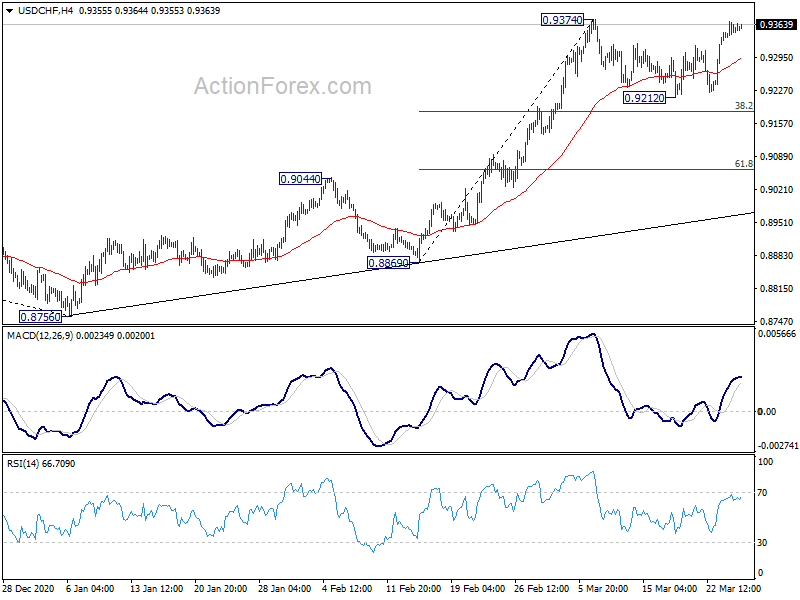Click the RSI 30 level label

[x=762, y=543]
